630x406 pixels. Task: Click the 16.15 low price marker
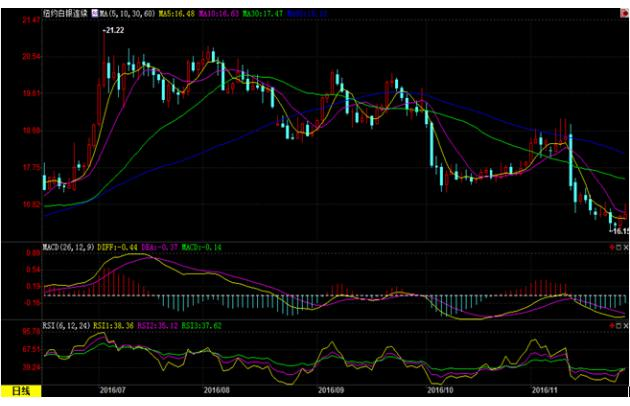(619, 231)
